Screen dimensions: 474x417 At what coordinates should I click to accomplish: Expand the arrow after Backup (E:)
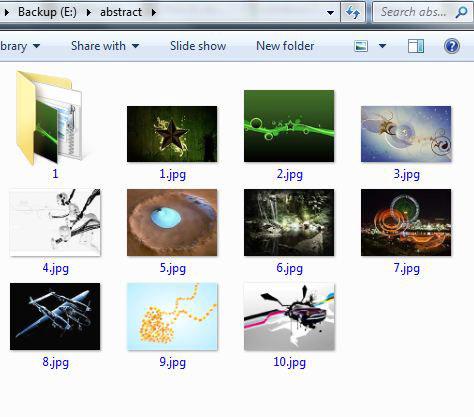coord(88,13)
